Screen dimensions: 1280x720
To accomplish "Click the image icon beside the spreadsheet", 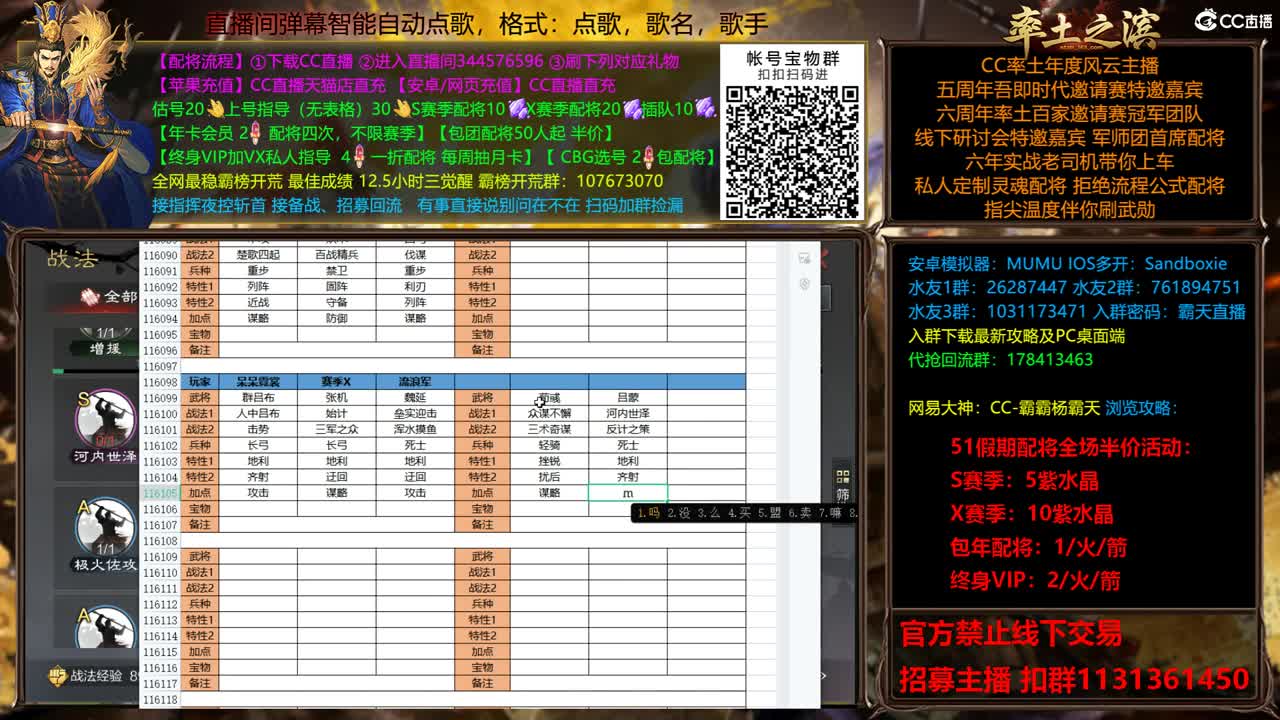I will tap(804, 258).
